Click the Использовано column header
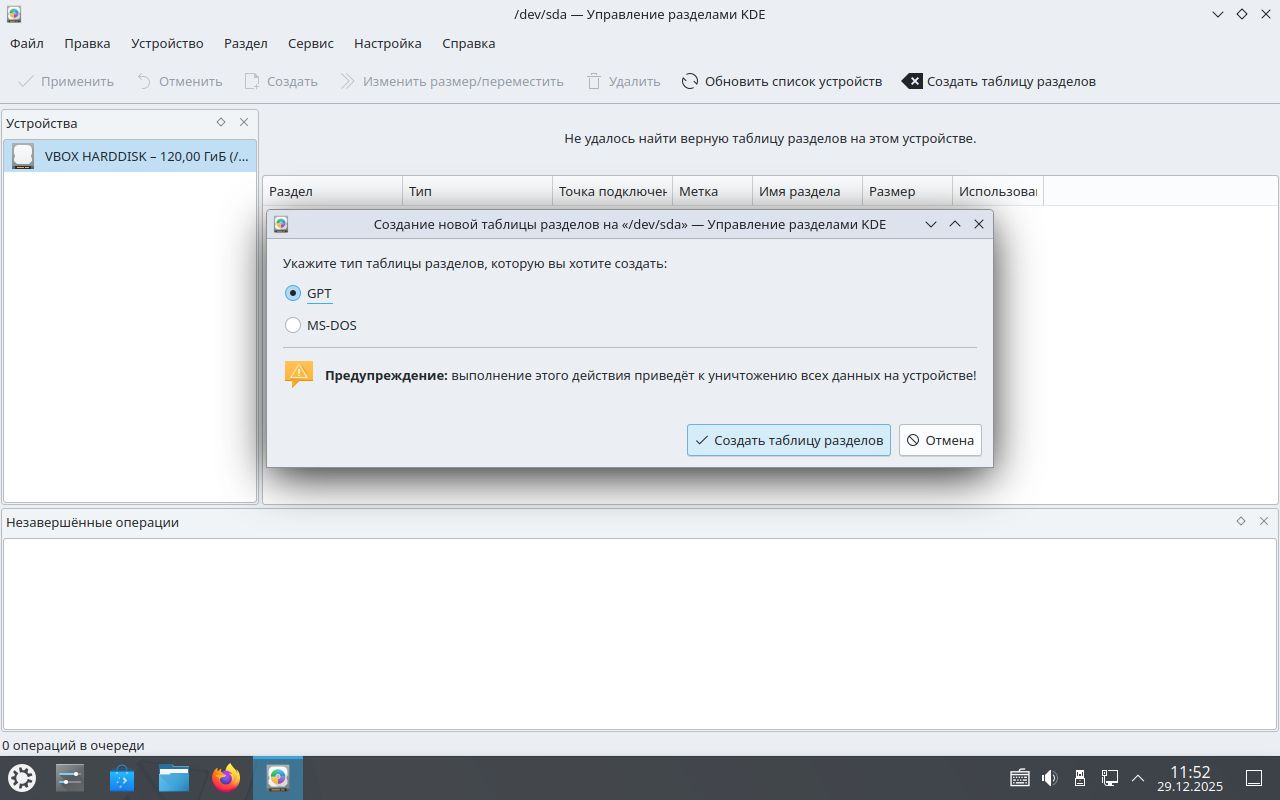 click(x=998, y=191)
